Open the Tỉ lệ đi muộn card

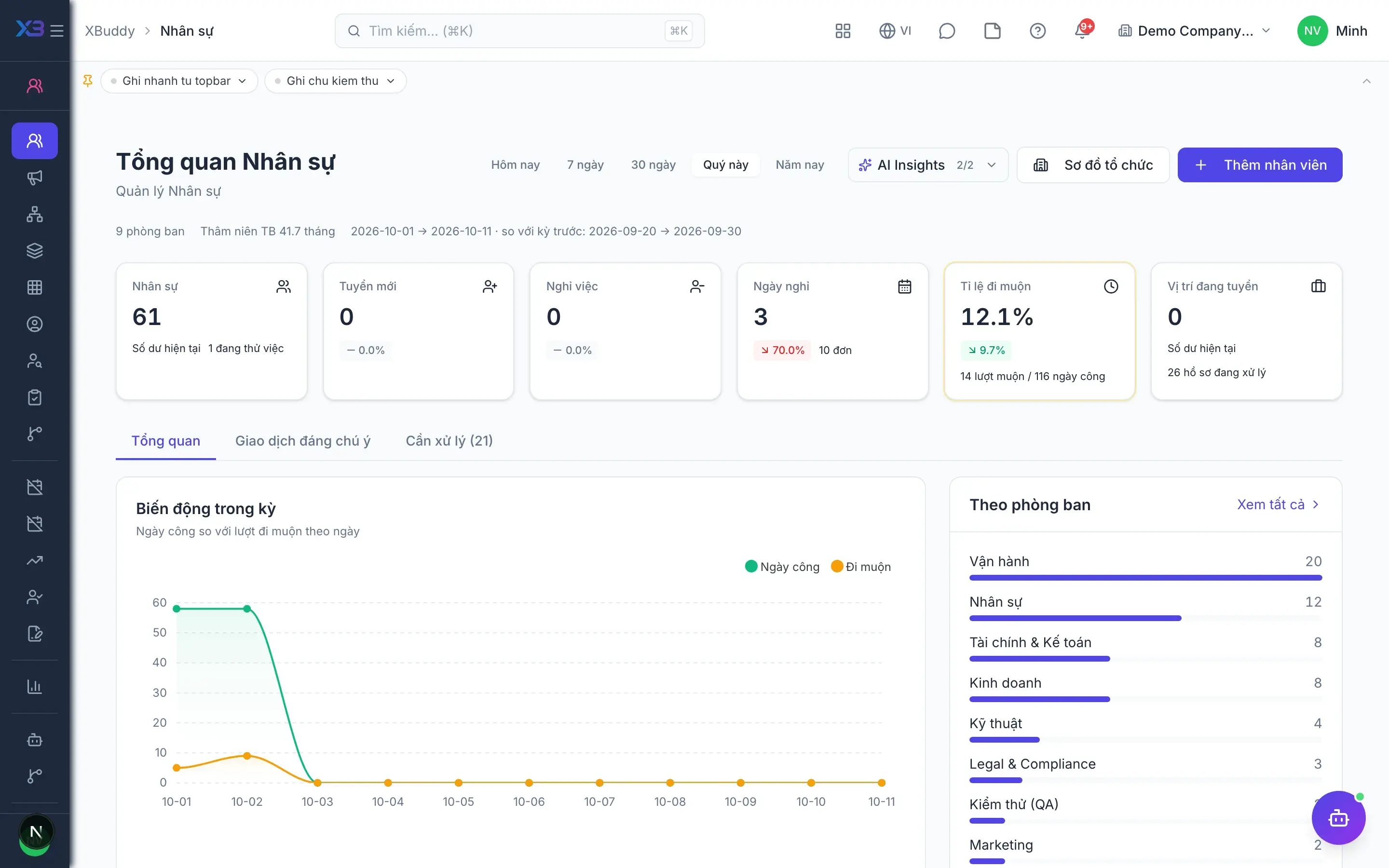(x=1039, y=331)
